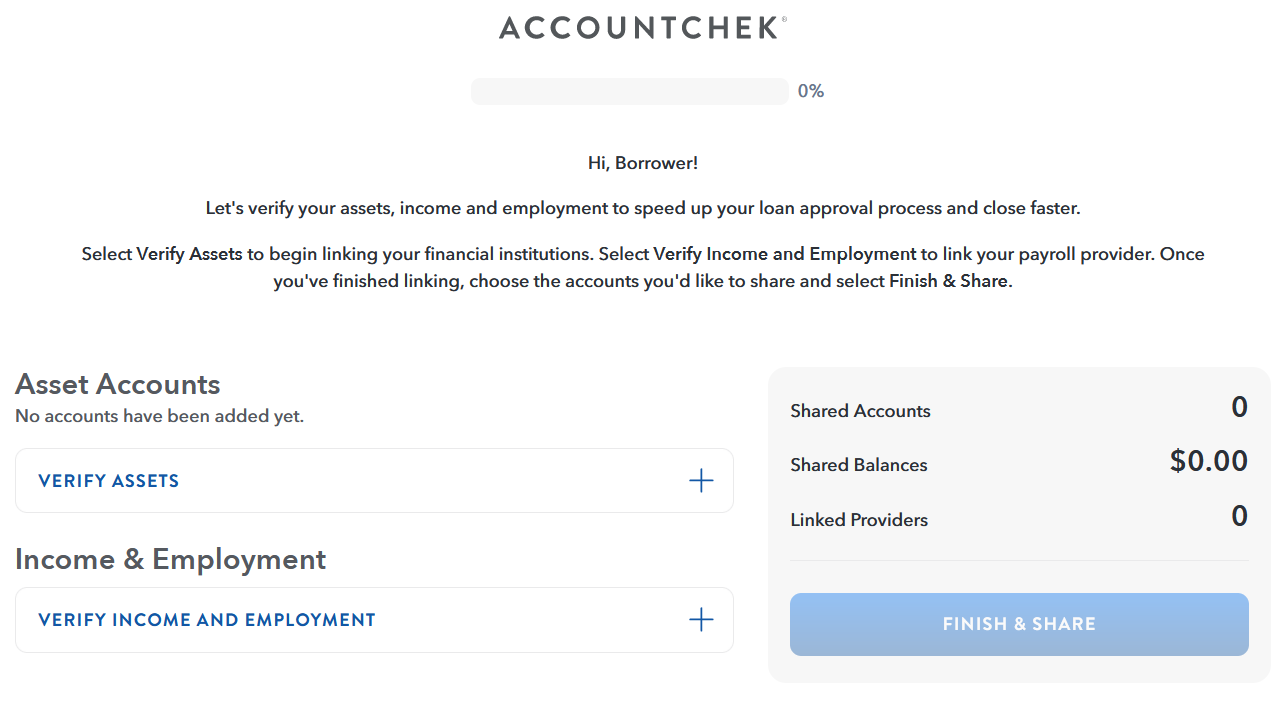The width and height of the screenshot is (1280, 703).
Task: Click the Linked Providers count
Action: coord(1239,516)
